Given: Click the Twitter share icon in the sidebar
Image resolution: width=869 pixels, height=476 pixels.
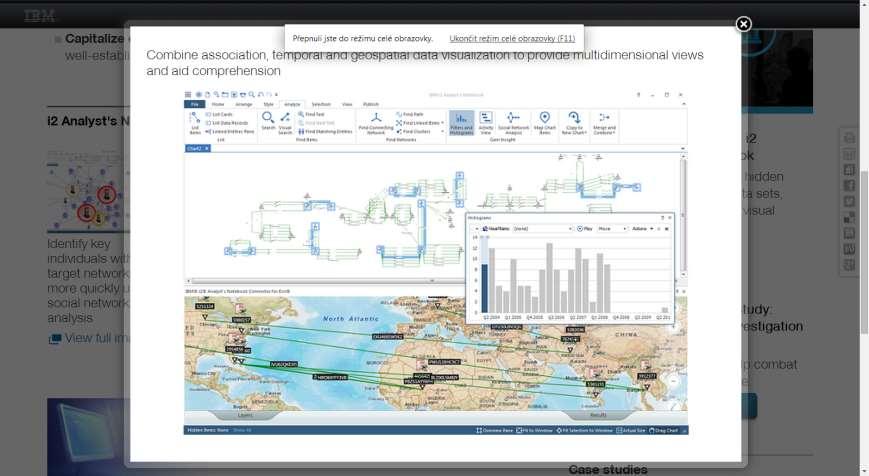Looking at the screenshot, I should click(849, 201).
